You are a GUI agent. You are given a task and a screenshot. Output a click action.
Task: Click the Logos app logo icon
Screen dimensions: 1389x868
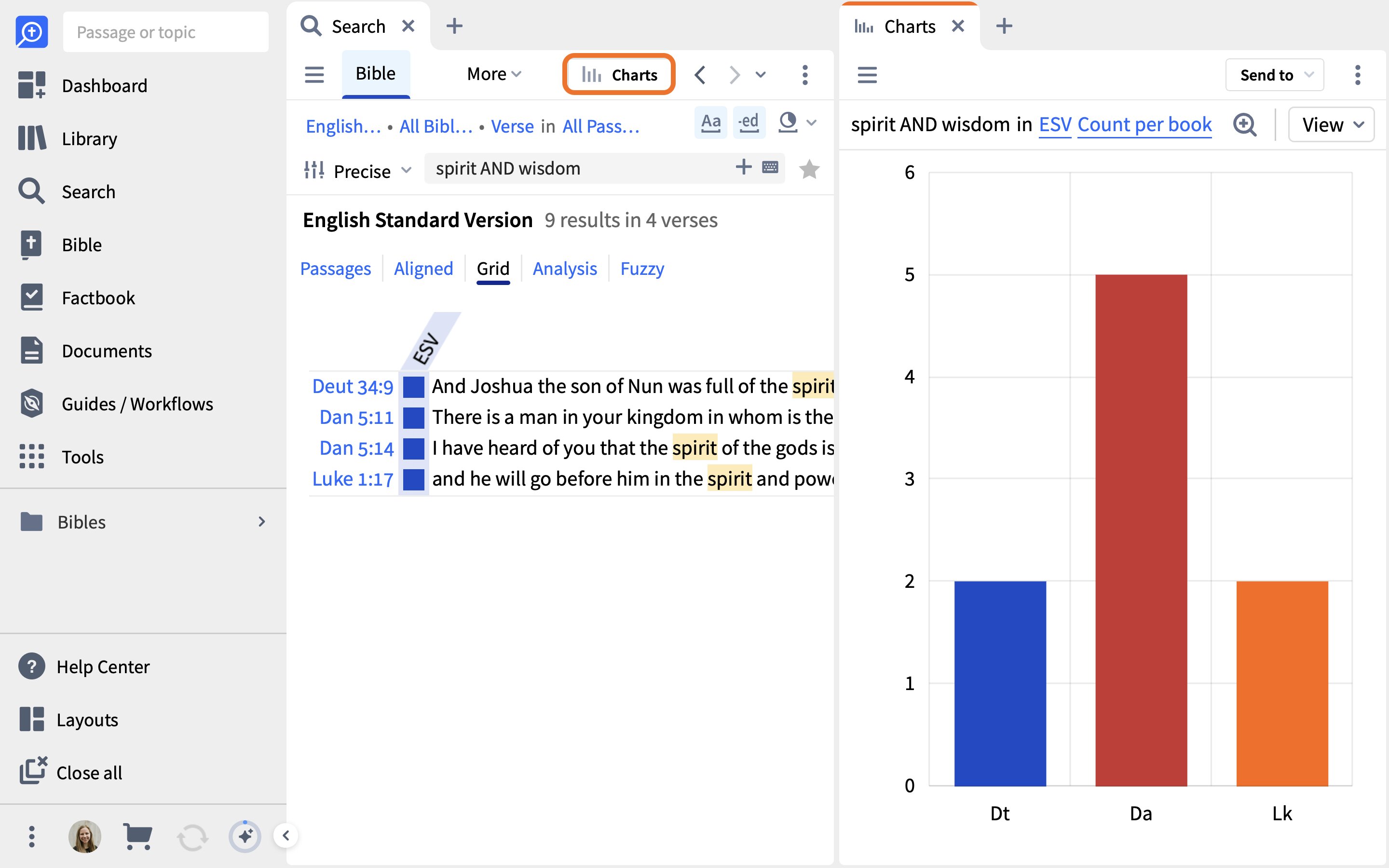coord(31,31)
